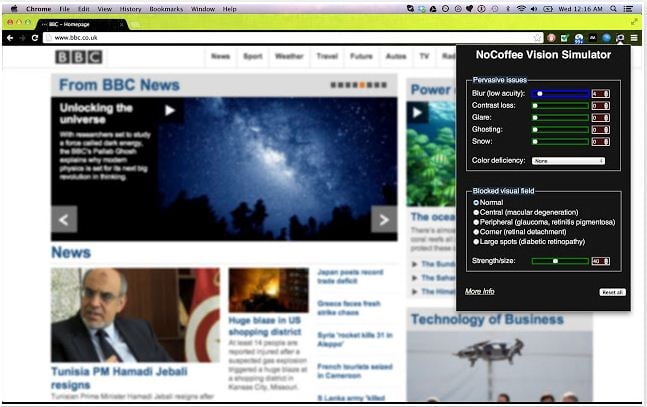The width and height of the screenshot is (647, 407).
Task: Open the Weather tab on BBC navigation
Action: [x=289, y=57]
